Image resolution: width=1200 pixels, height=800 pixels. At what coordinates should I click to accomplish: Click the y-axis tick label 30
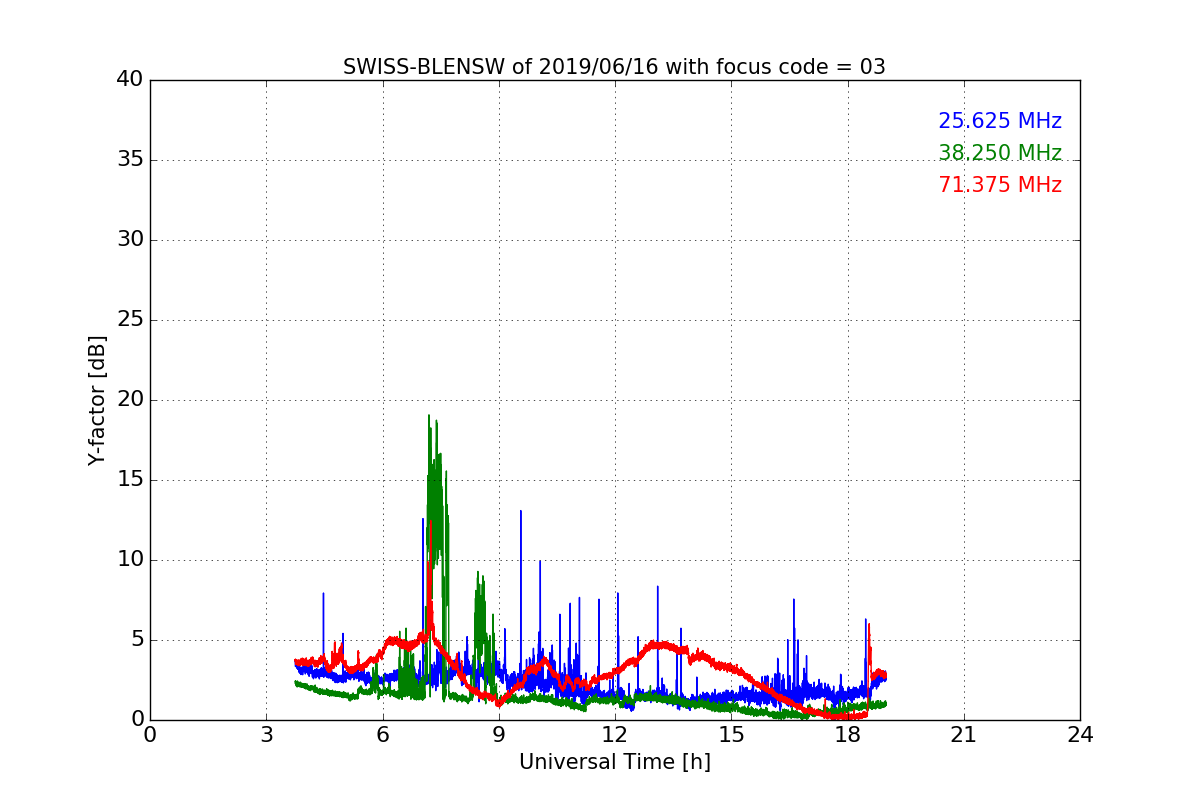(x=129, y=240)
